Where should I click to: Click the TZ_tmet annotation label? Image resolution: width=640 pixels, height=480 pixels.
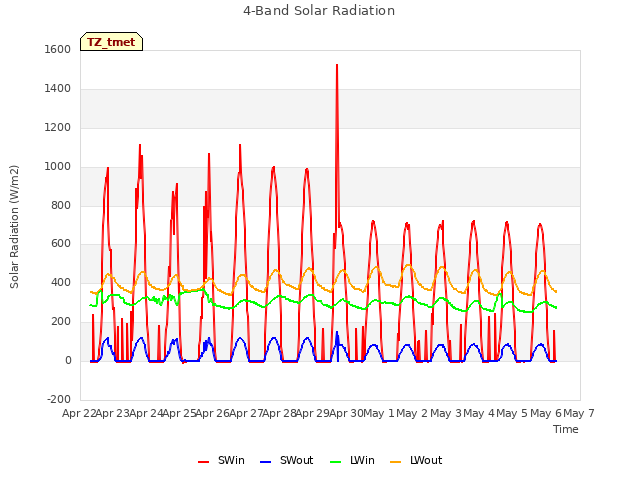pos(111,42)
